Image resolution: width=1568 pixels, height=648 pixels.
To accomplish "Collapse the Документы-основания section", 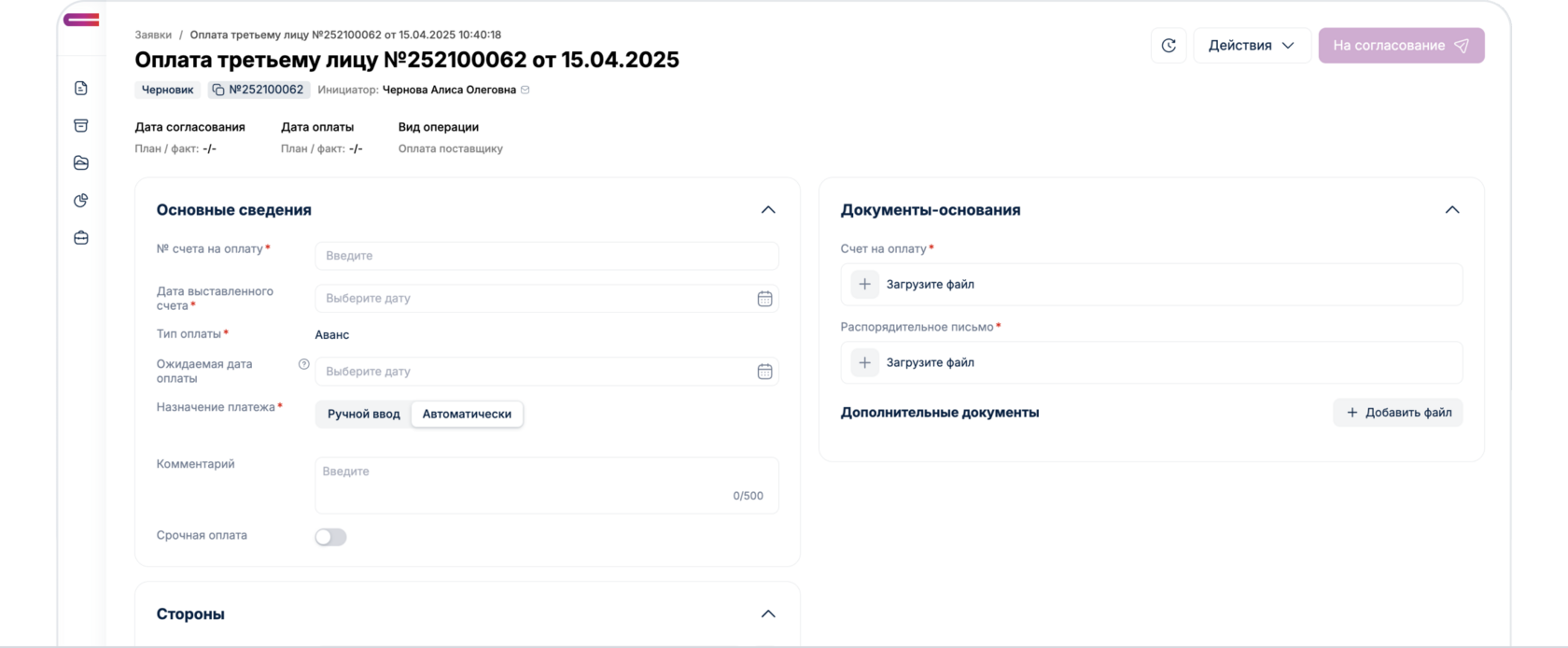I will [x=1452, y=210].
